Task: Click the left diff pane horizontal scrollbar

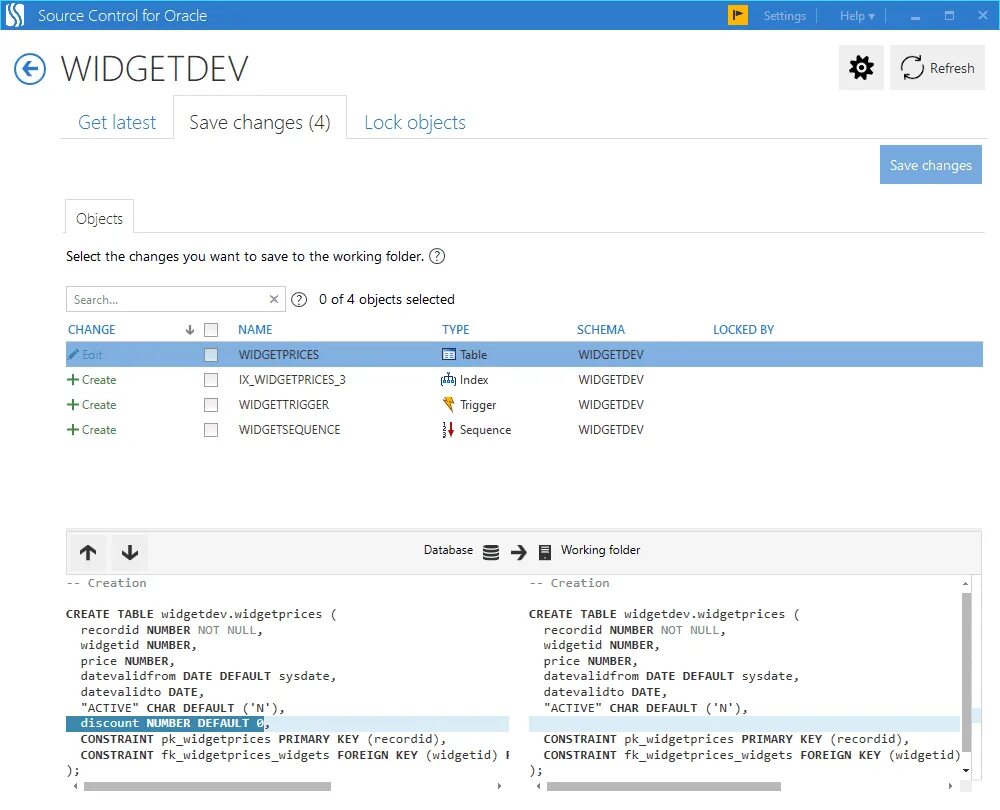Action: (x=207, y=786)
